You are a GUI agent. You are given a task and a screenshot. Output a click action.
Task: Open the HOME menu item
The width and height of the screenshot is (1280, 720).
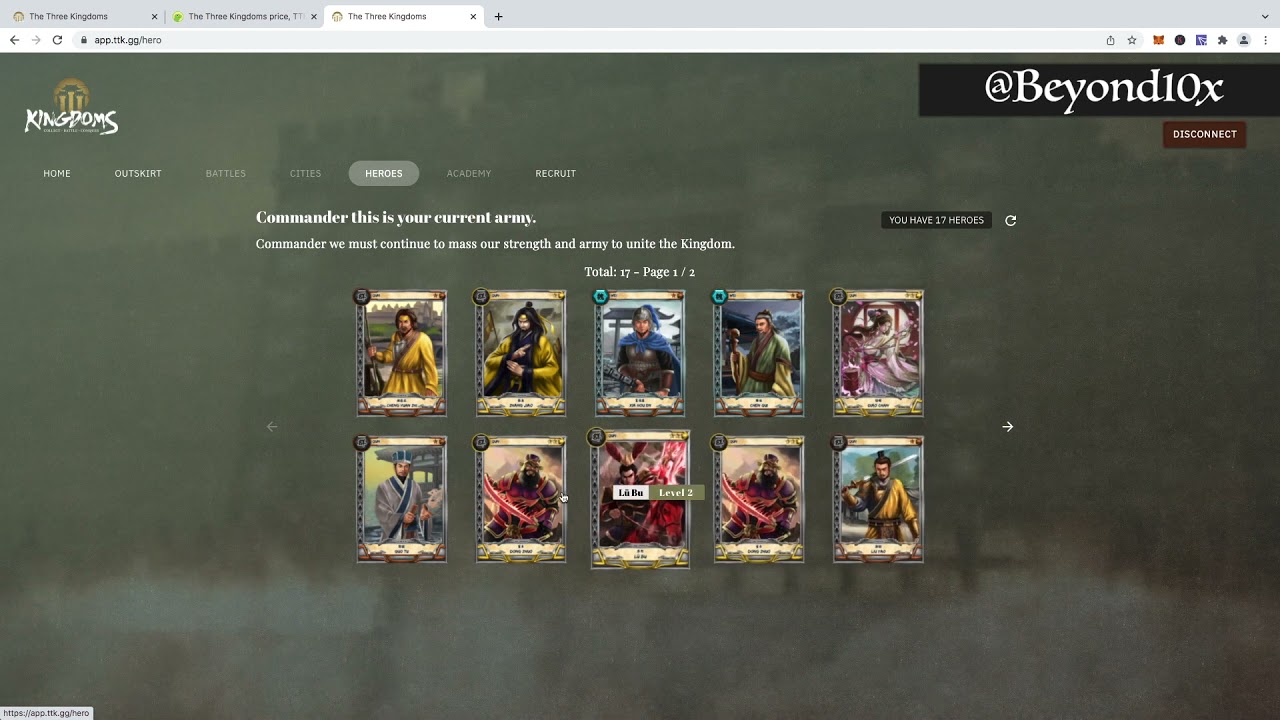coord(57,173)
